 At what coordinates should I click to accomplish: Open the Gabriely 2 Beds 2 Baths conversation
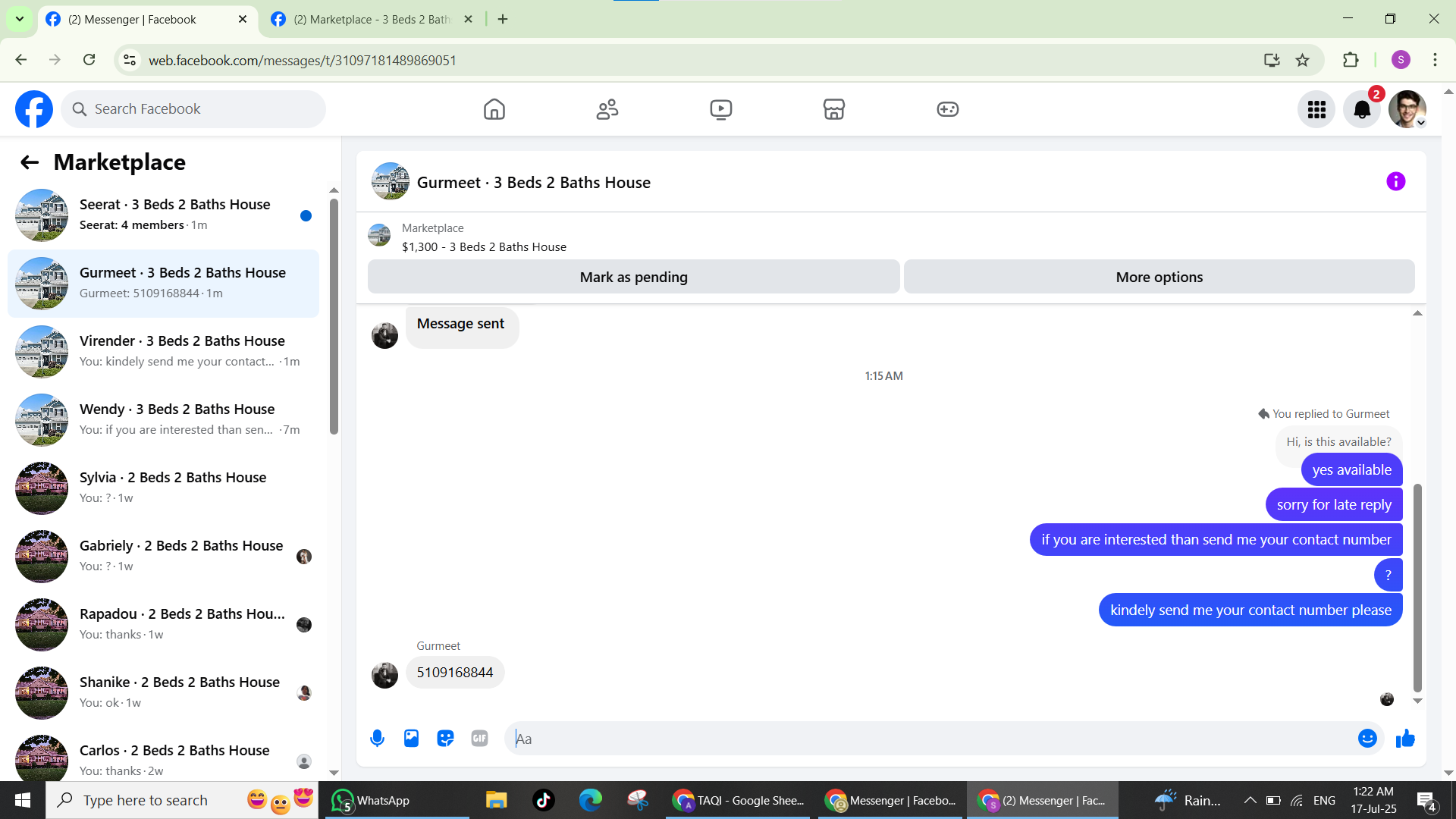tap(163, 557)
